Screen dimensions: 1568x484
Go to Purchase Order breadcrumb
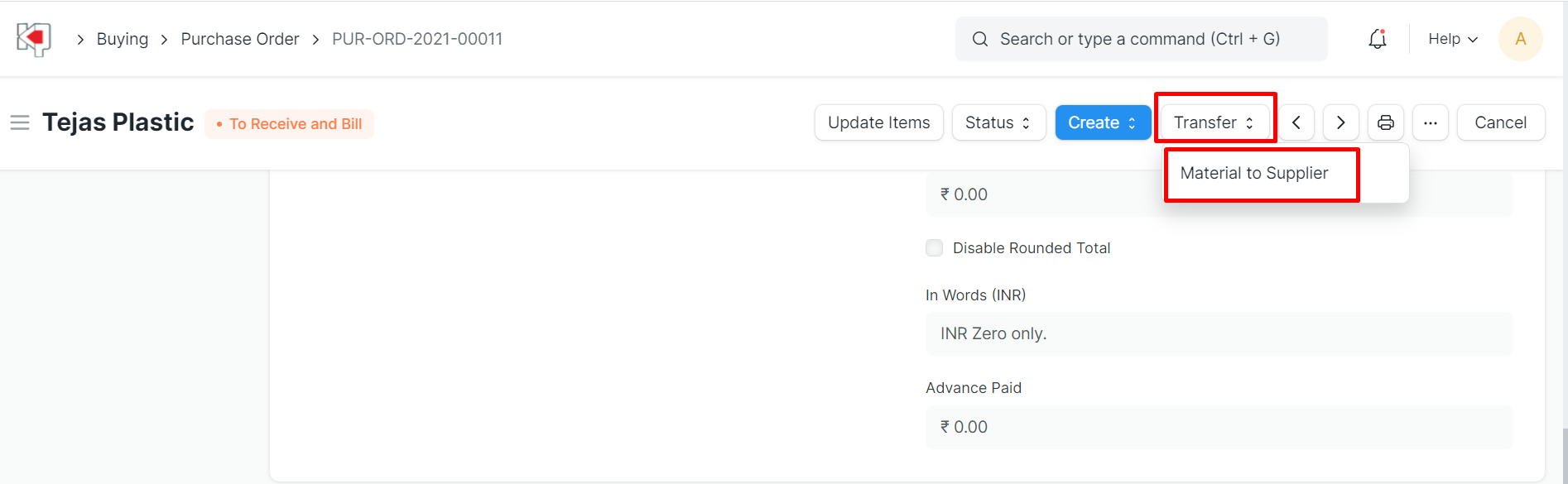240,39
